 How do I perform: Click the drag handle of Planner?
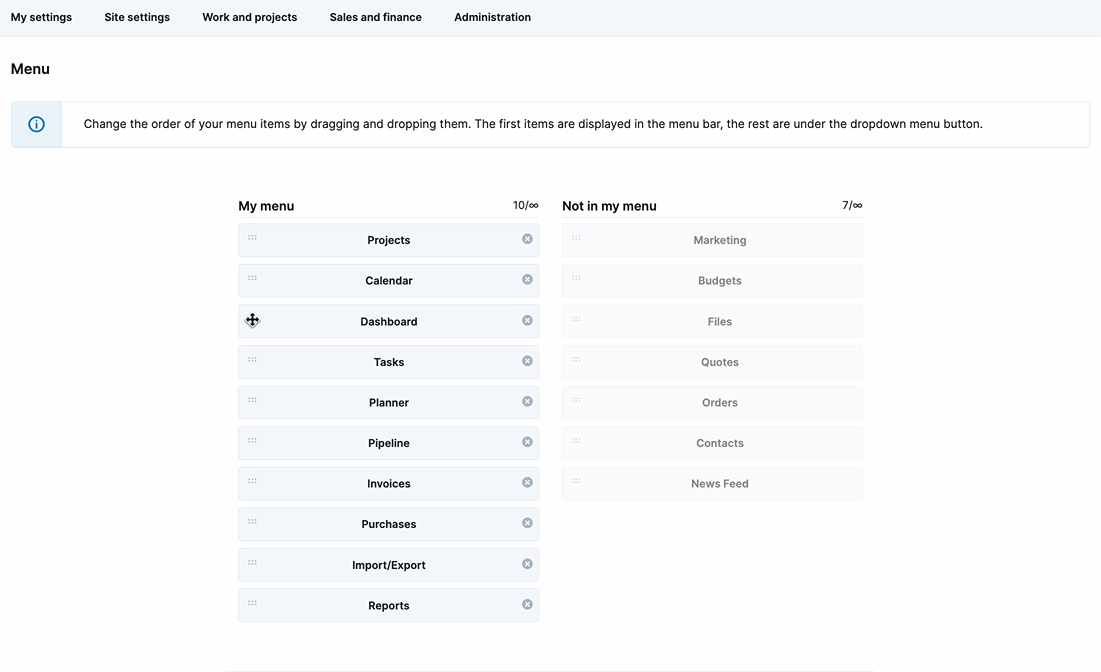click(x=252, y=400)
